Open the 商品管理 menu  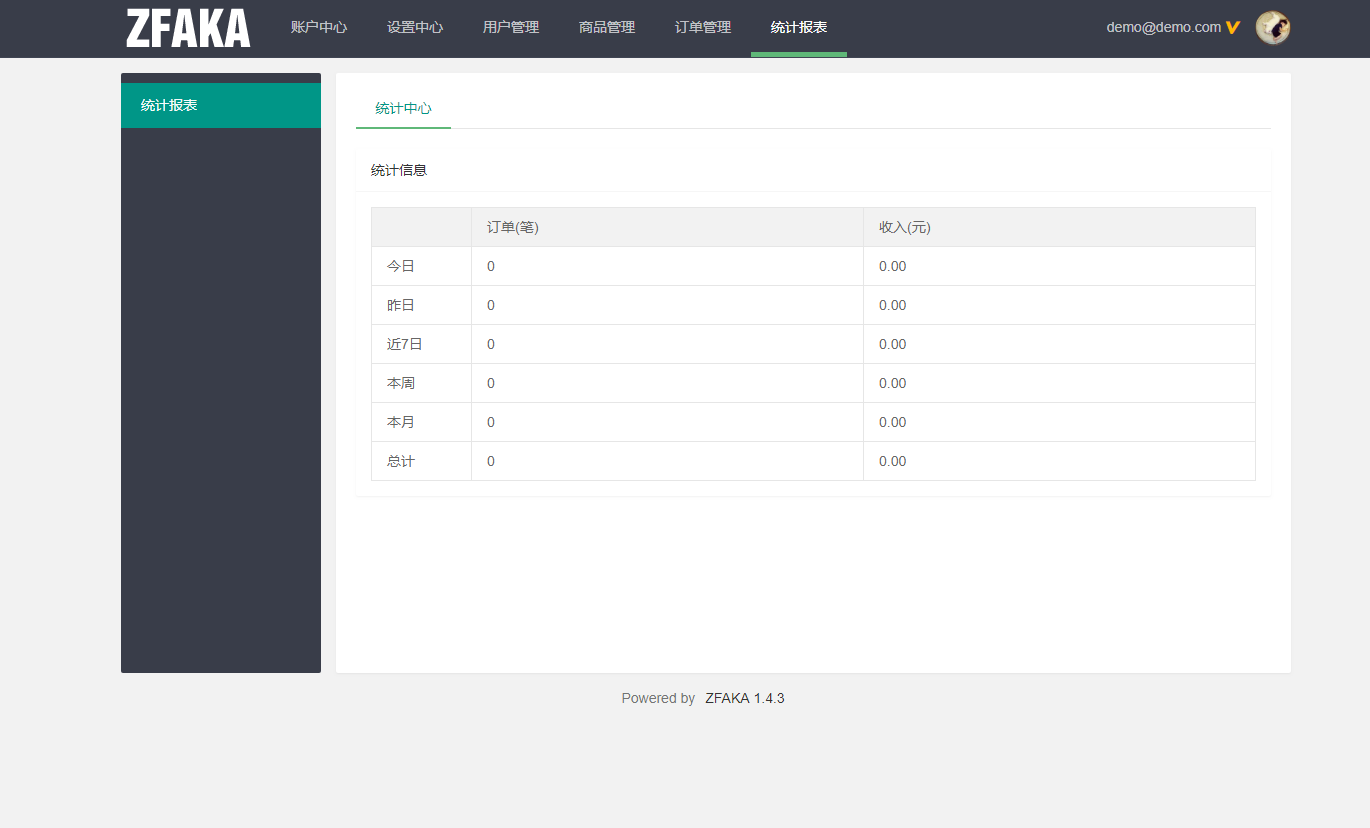(607, 28)
